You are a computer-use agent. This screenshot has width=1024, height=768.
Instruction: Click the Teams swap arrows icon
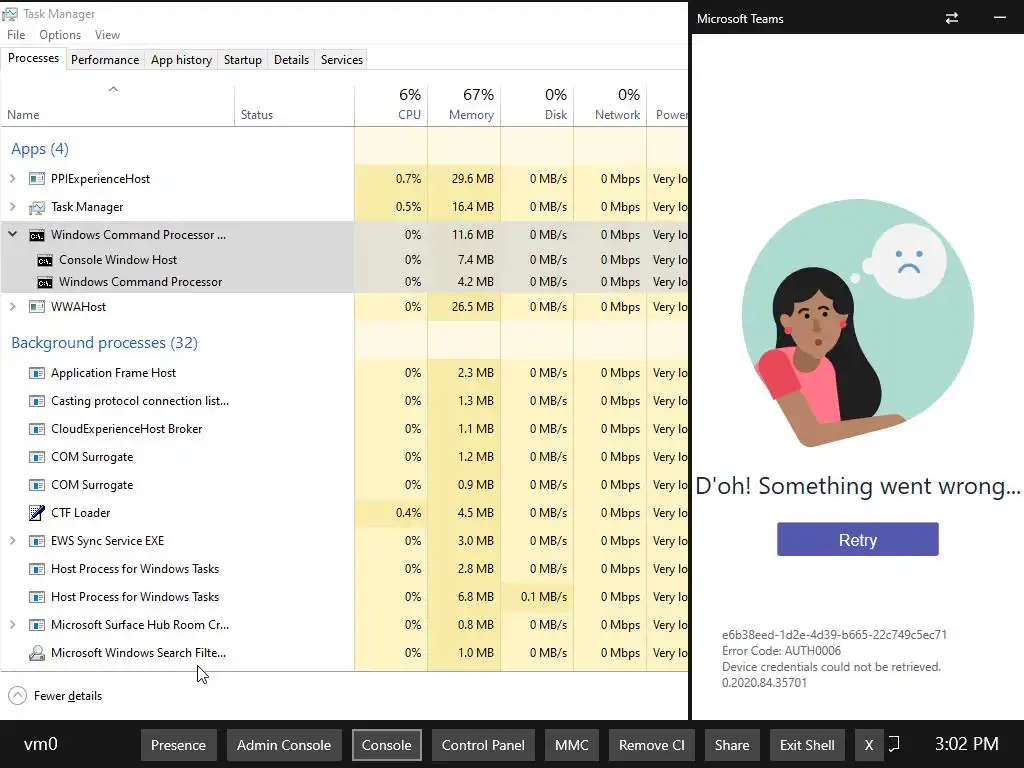[x=952, y=18]
